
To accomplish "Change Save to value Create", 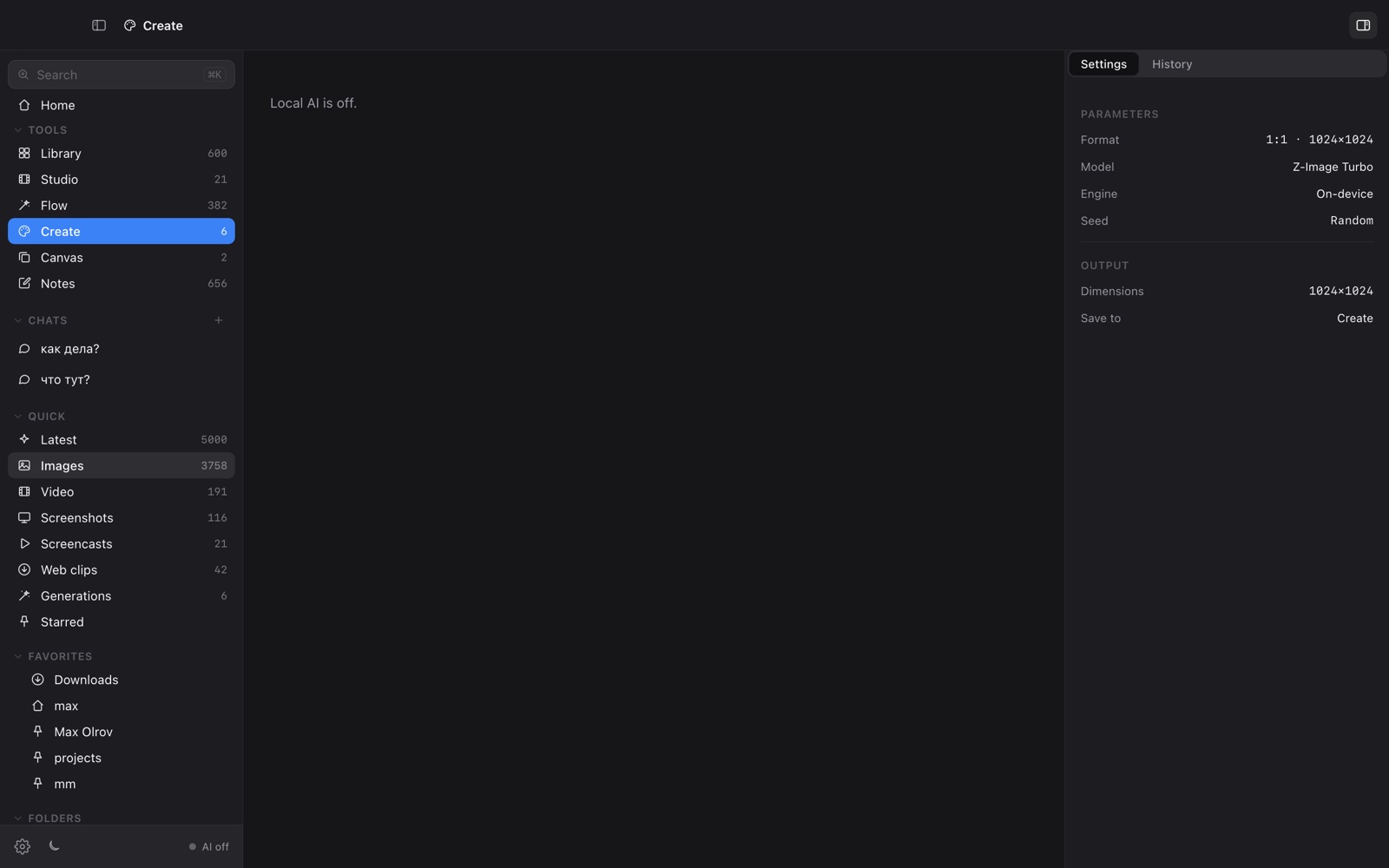I will [x=1354, y=319].
